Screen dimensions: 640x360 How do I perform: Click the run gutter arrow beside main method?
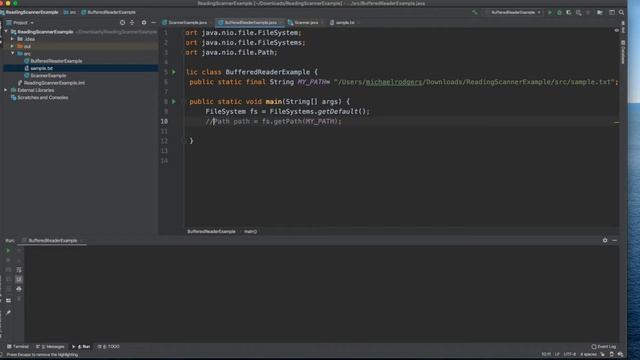pyautogui.click(x=174, y=101)
